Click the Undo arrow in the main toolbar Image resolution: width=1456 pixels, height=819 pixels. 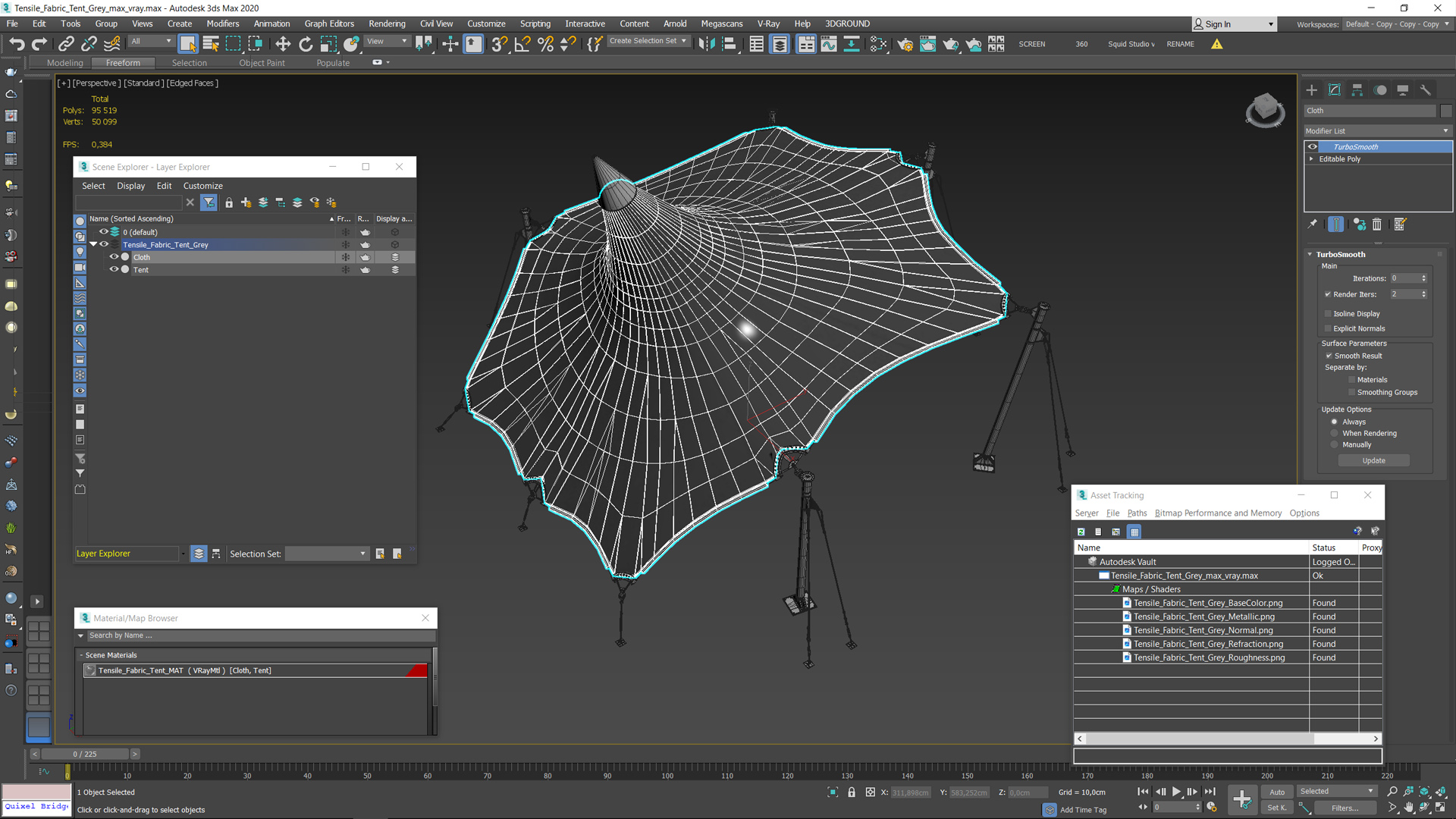click(x=17, y=44)
